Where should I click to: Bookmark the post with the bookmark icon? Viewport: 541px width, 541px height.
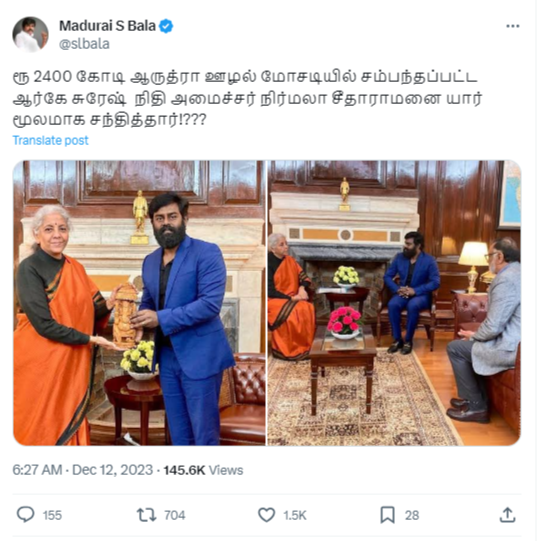[387, 515]
